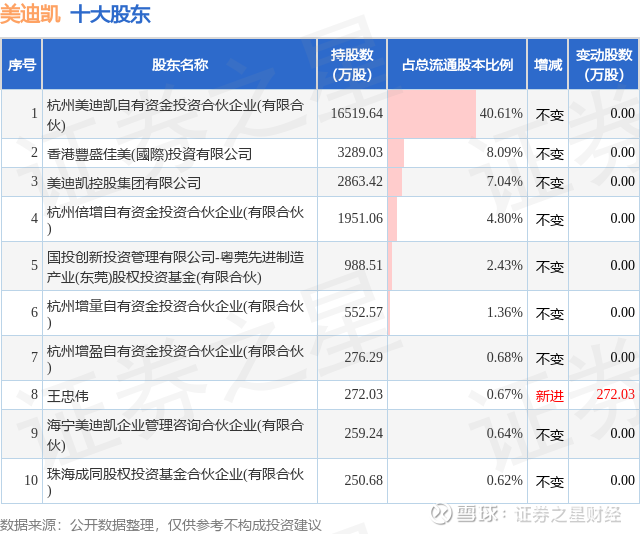Click shareholder 美迪凯控股集团有限公司
Image resolution: width=640 pixels, height=534 pixels.
[x=124, y=182]
